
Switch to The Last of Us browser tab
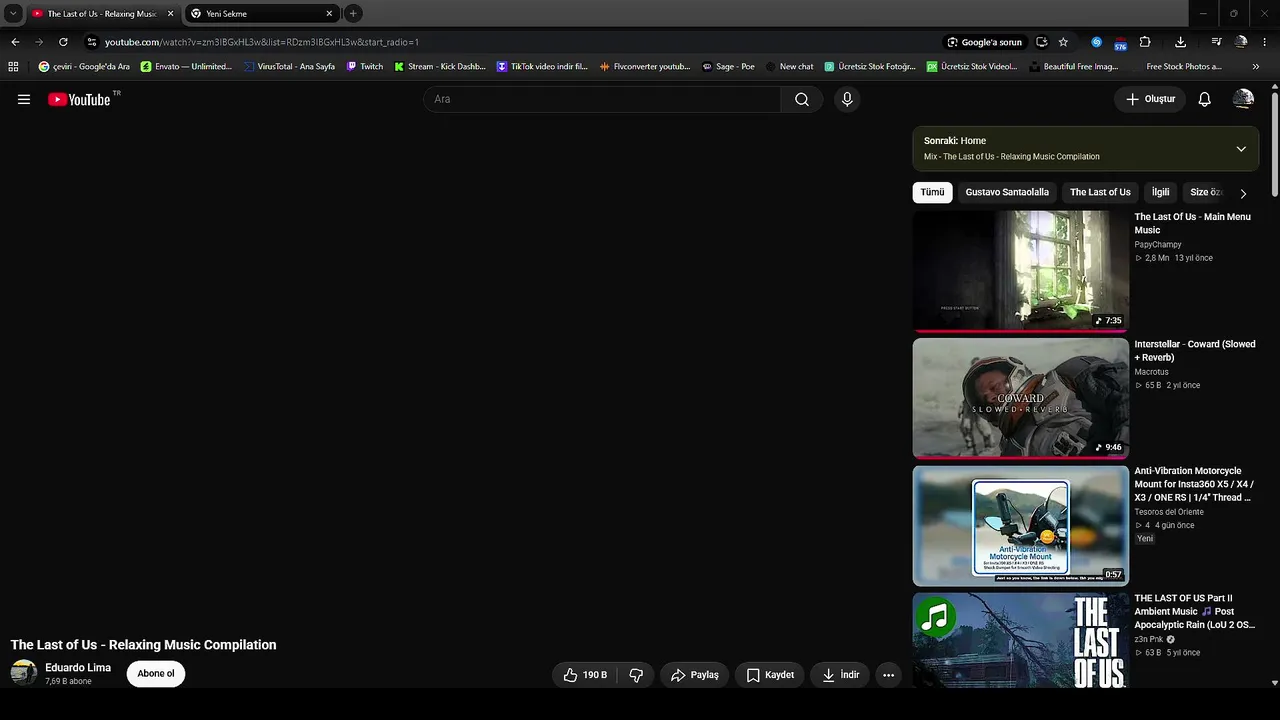point(103,14)
